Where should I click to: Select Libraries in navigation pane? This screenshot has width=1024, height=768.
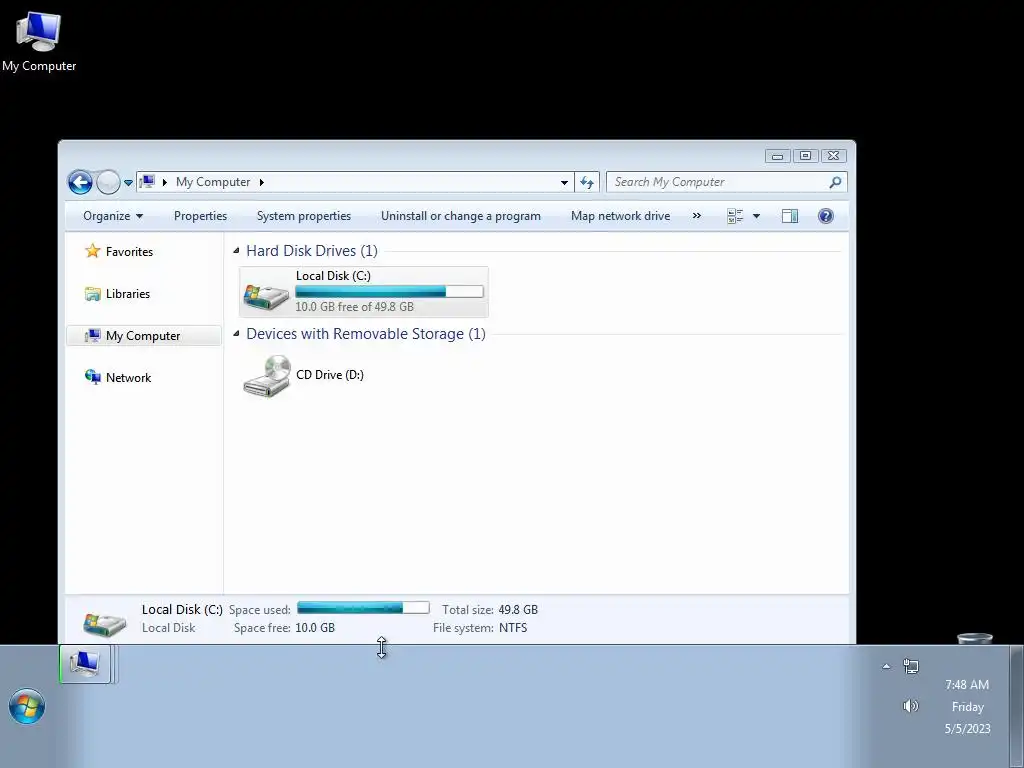tap(127, 294)
